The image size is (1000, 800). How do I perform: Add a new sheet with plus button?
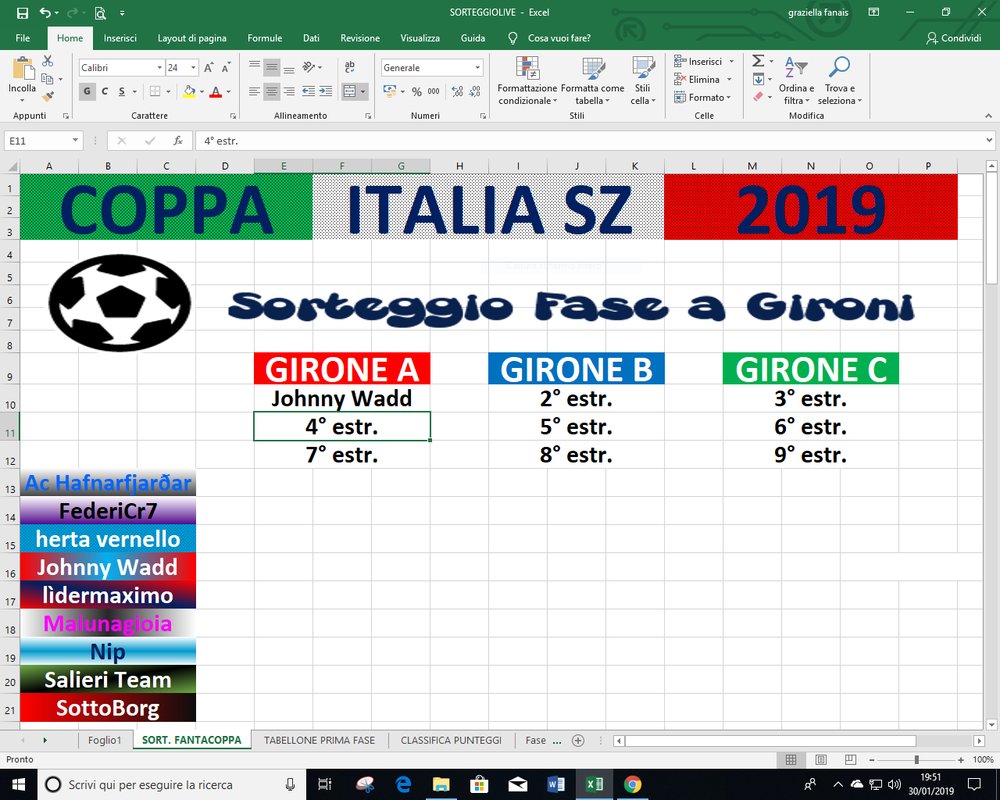pos(578,741)
